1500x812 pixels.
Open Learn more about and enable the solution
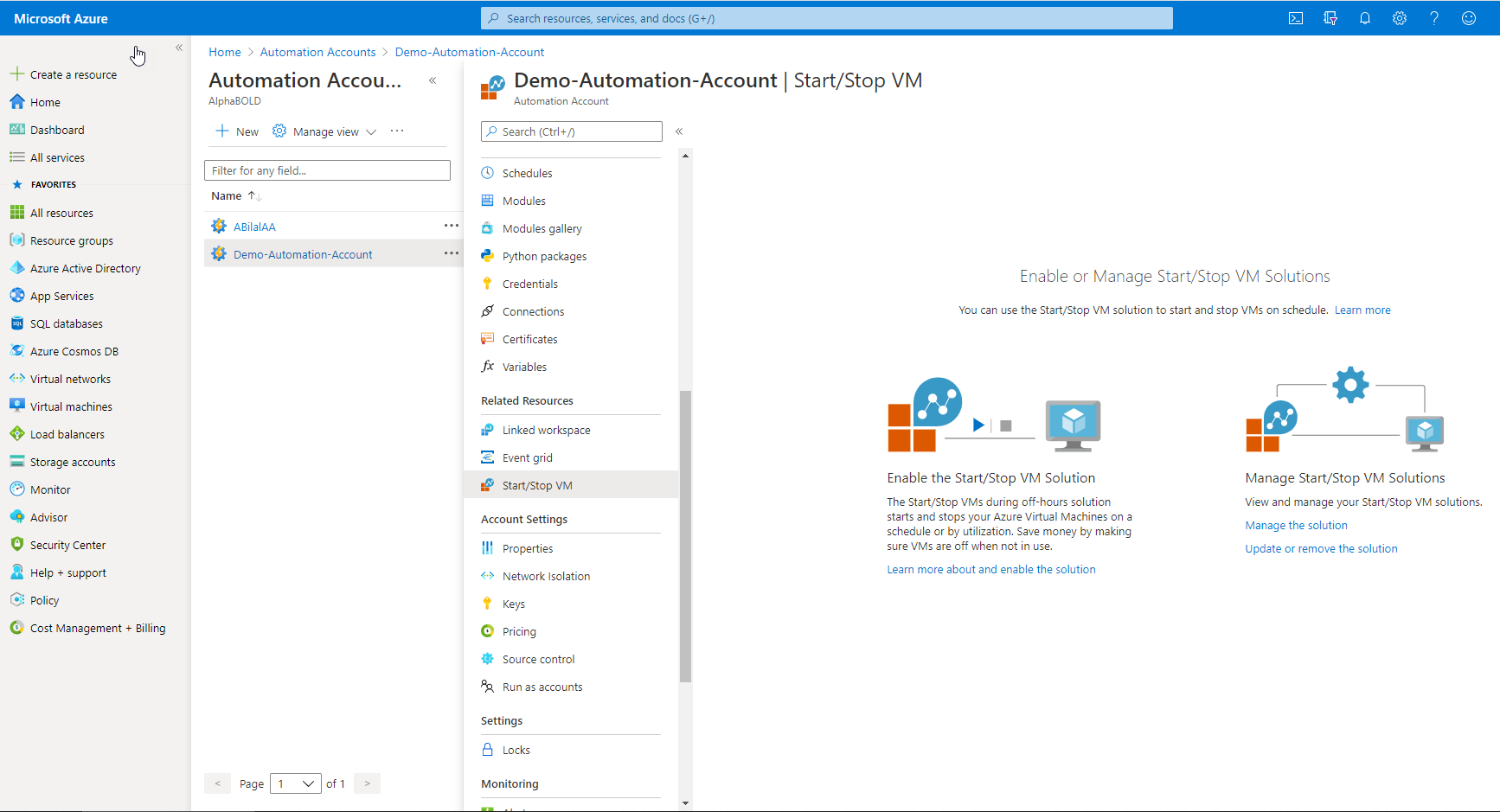(991, 570)
